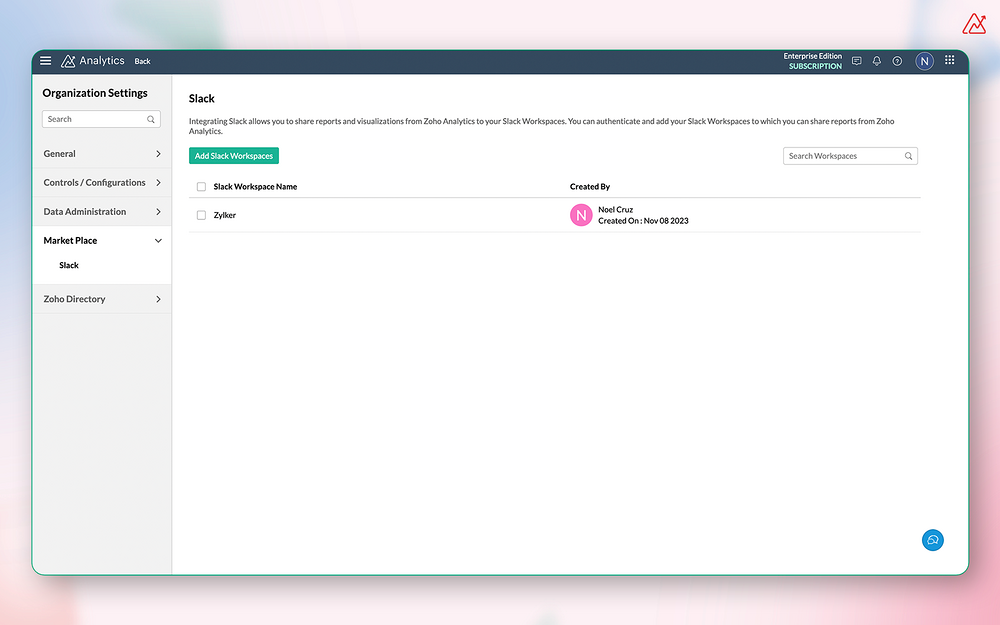Collapse the Market Place section
1000x625 pixels.
(102, 240)
